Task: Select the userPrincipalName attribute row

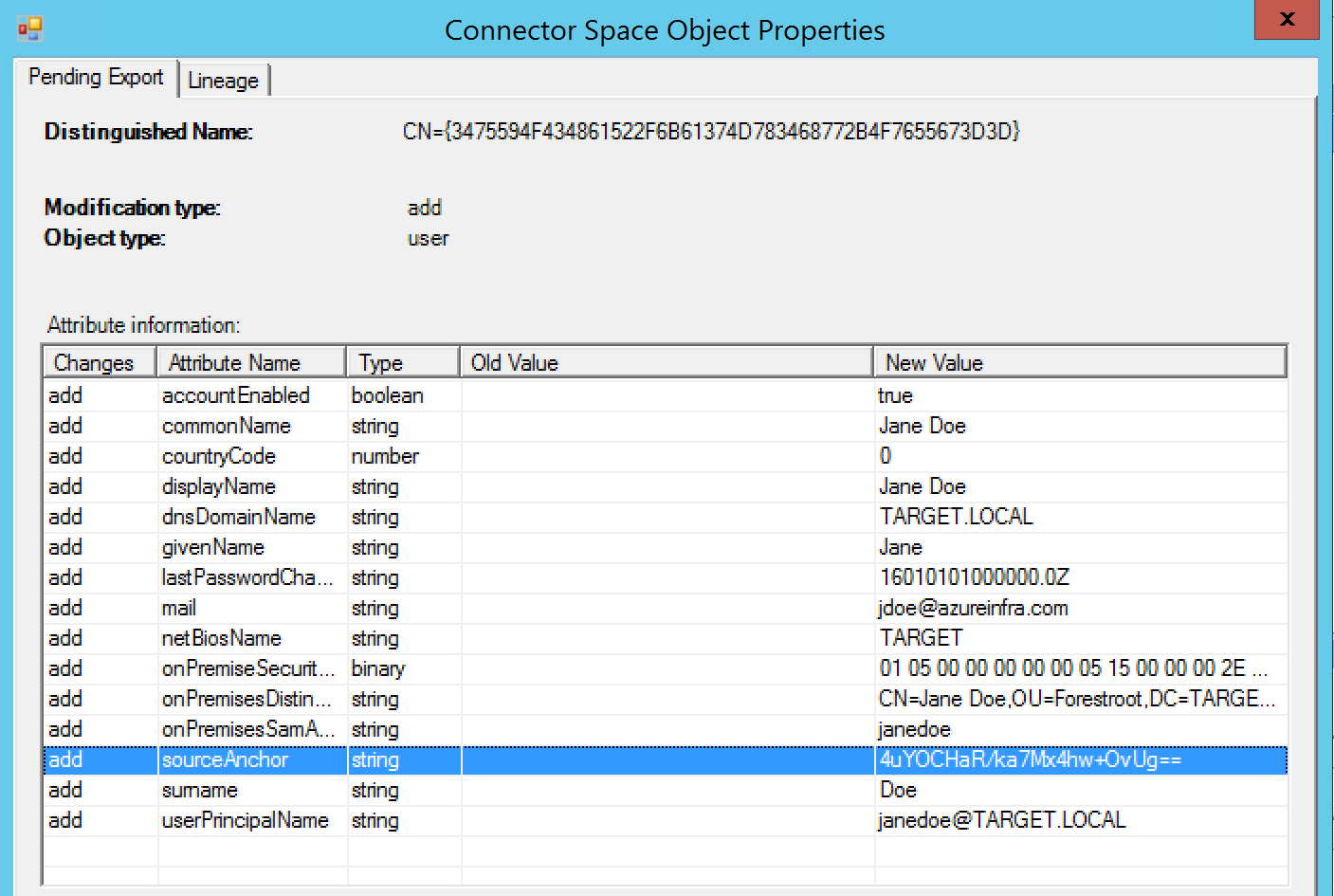Action: [x=245, y=820]
